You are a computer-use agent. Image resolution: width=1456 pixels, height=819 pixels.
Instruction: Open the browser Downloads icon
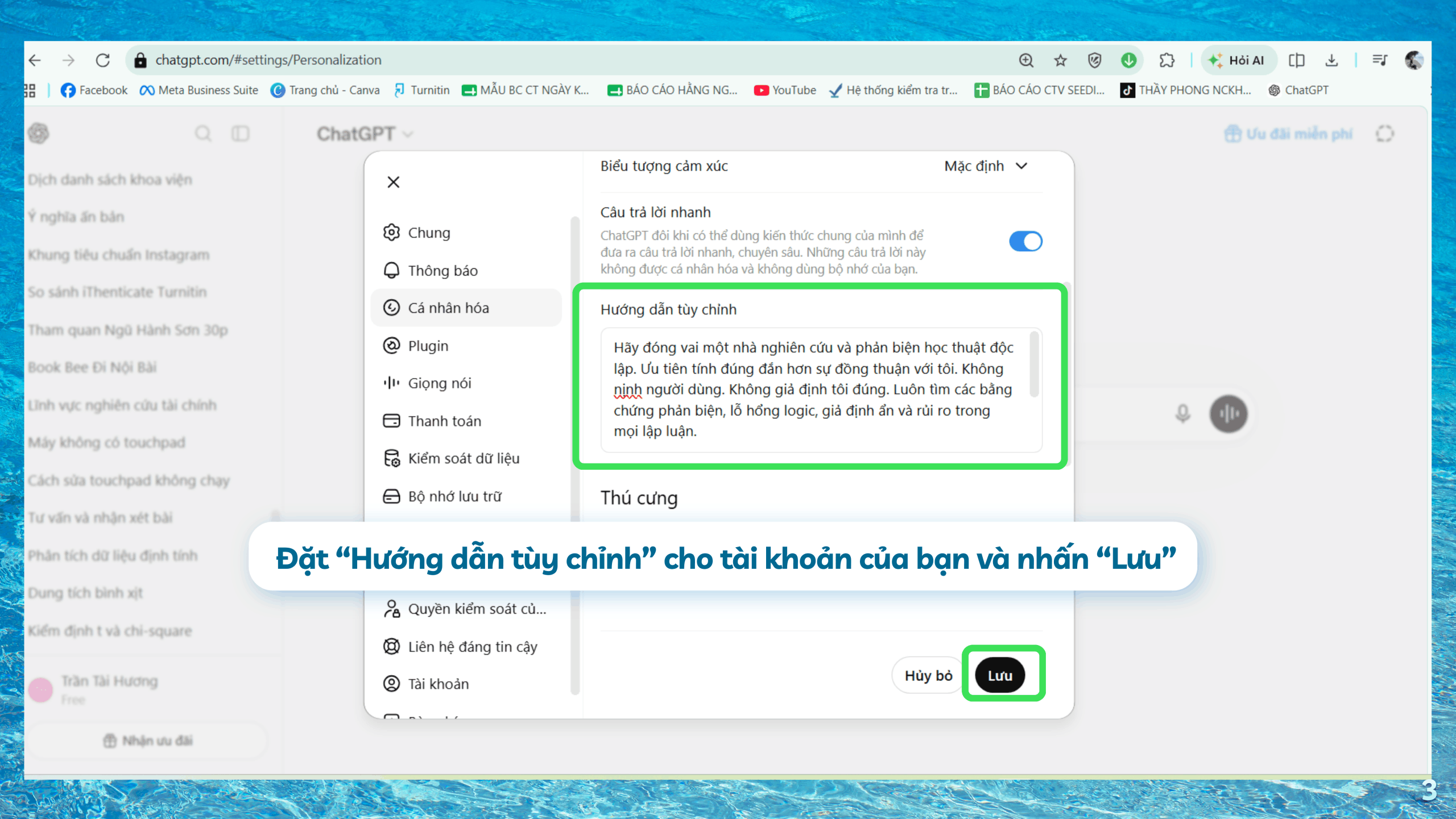[1331, 60]
